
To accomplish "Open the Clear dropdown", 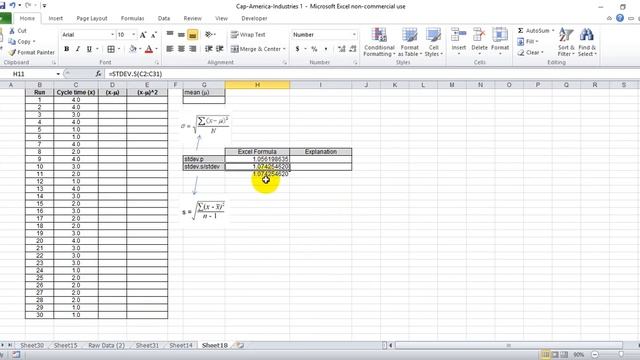I will pyautogui.click(x=530, y=52).
